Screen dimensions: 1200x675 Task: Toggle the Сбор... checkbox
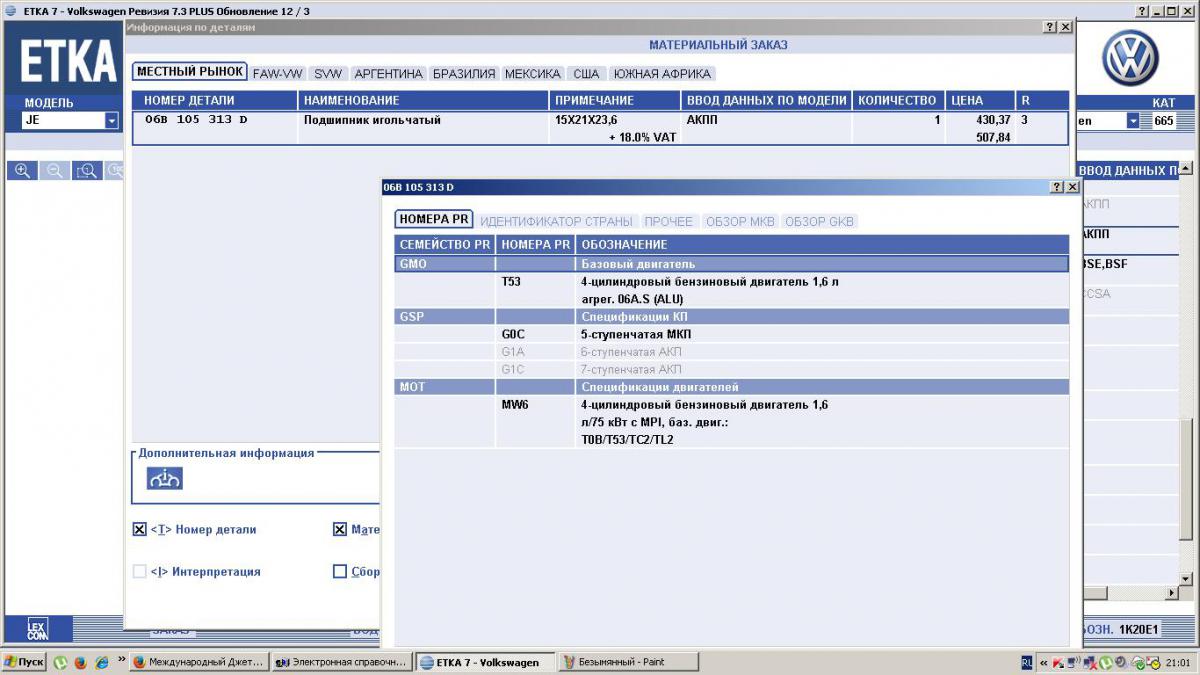[340, 572]
